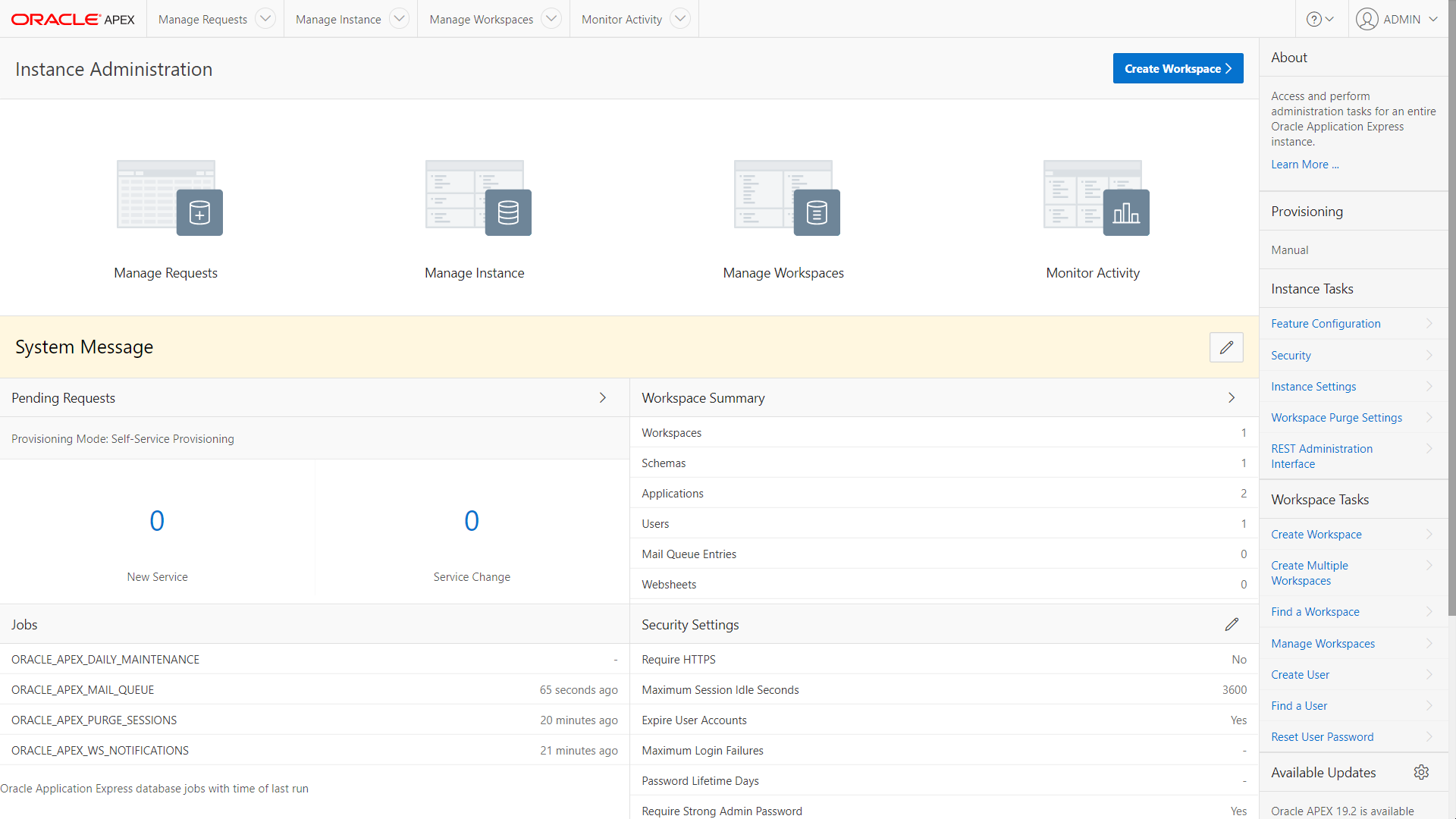Screen dimensions: 1456x819
Task: Expand the Manage Workspaces dropdown arrow
Action: pos(551,18)
